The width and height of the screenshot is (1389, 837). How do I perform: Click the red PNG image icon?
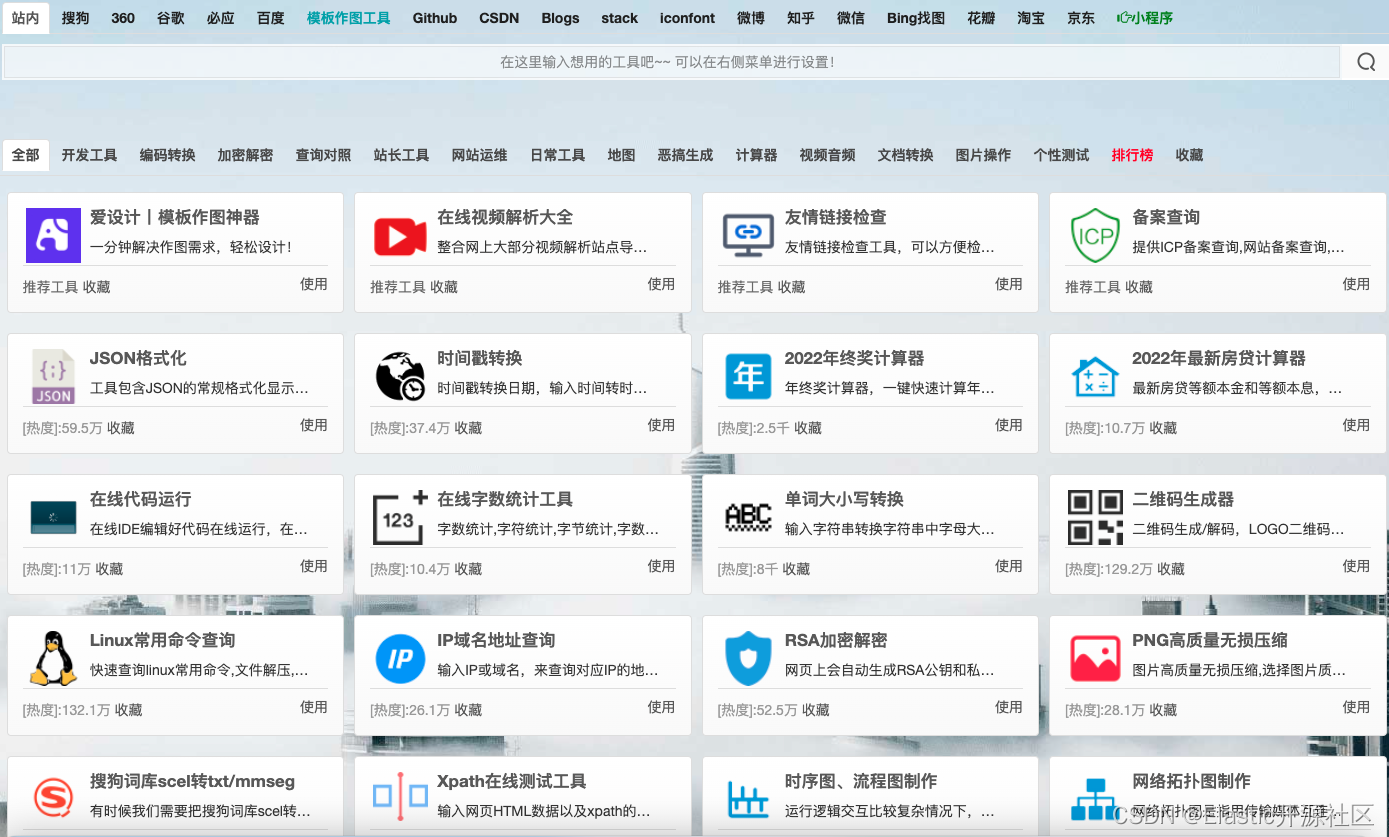click(x=1095, y=659)
